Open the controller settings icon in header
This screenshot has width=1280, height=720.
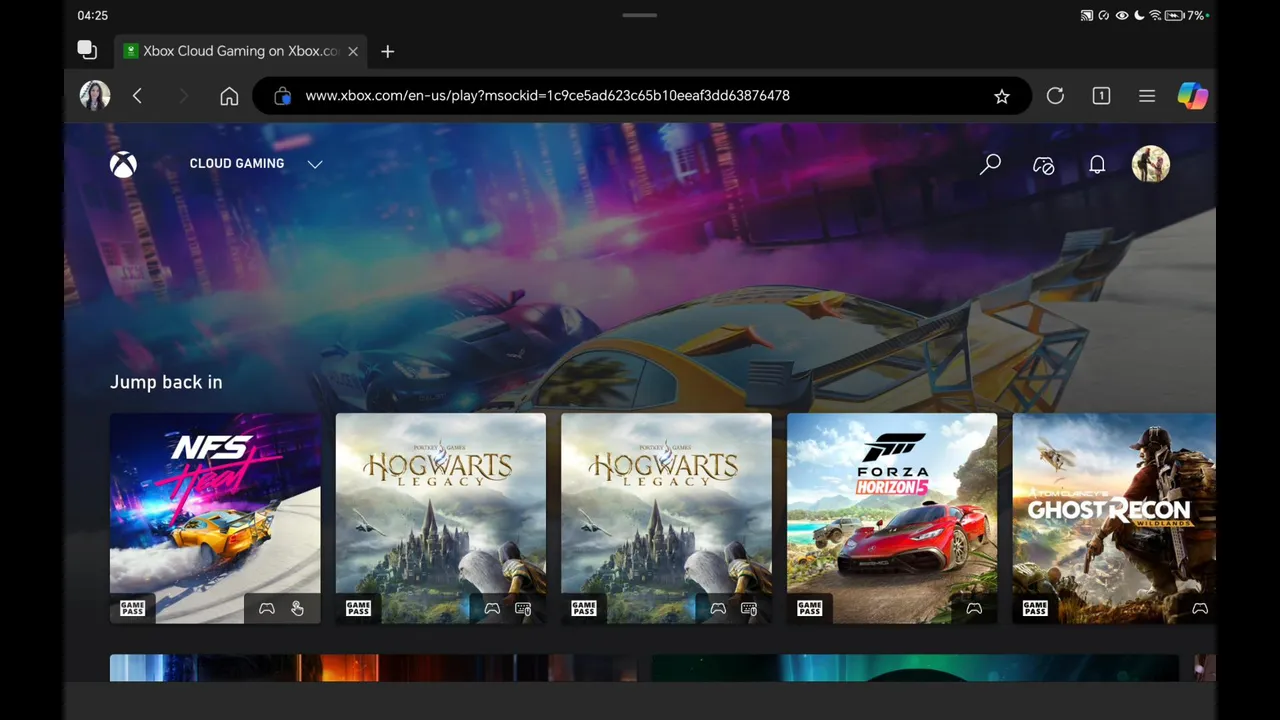(x=1043, y=165)
